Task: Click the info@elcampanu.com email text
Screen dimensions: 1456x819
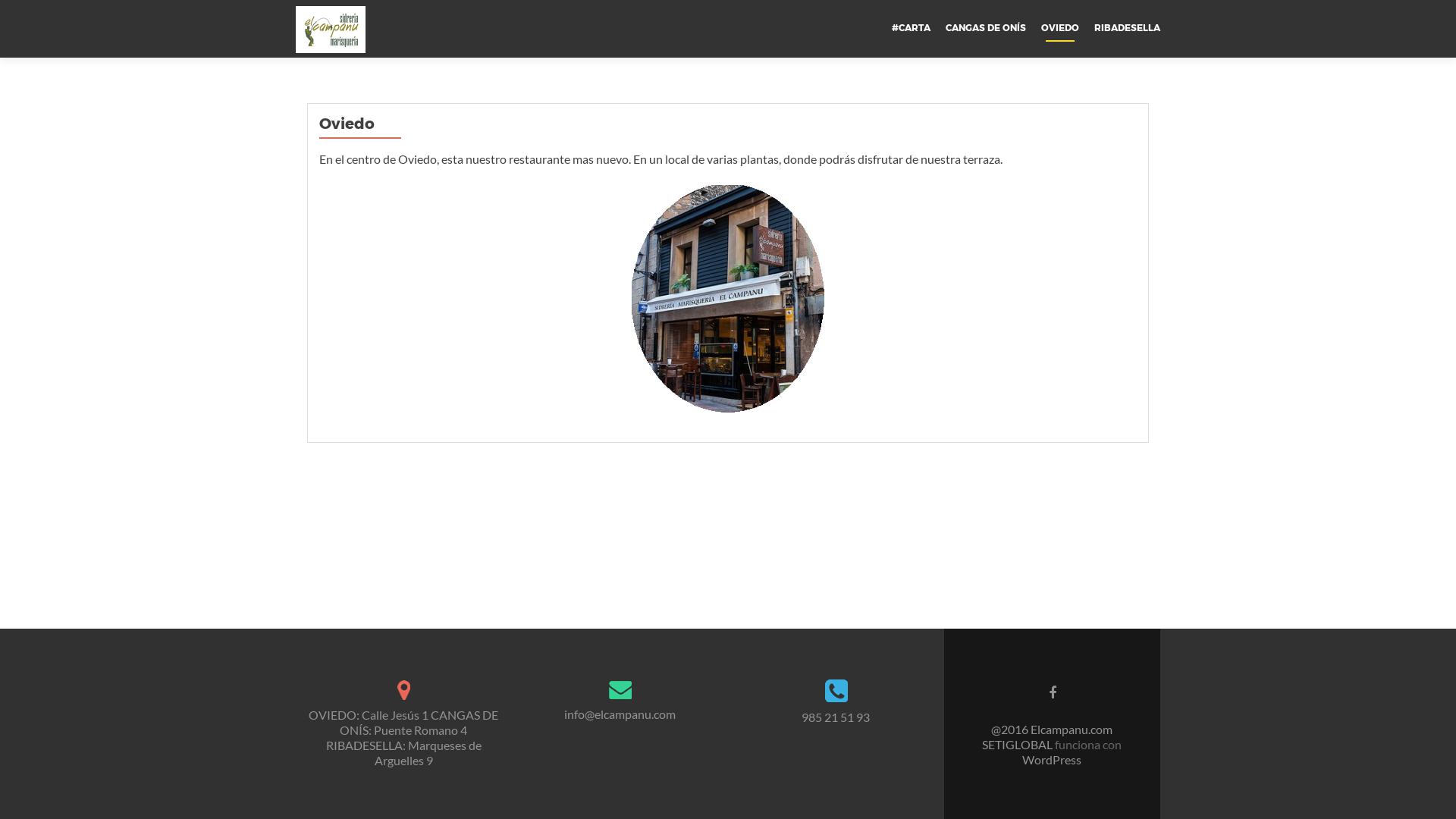Action: (620, 714)
